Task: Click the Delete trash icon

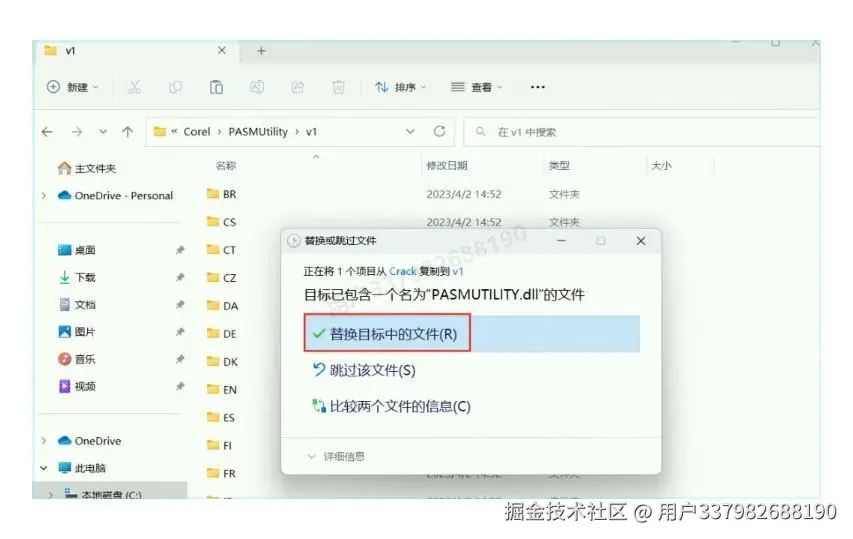Action: pyautogui.click(x=338, y=87)
